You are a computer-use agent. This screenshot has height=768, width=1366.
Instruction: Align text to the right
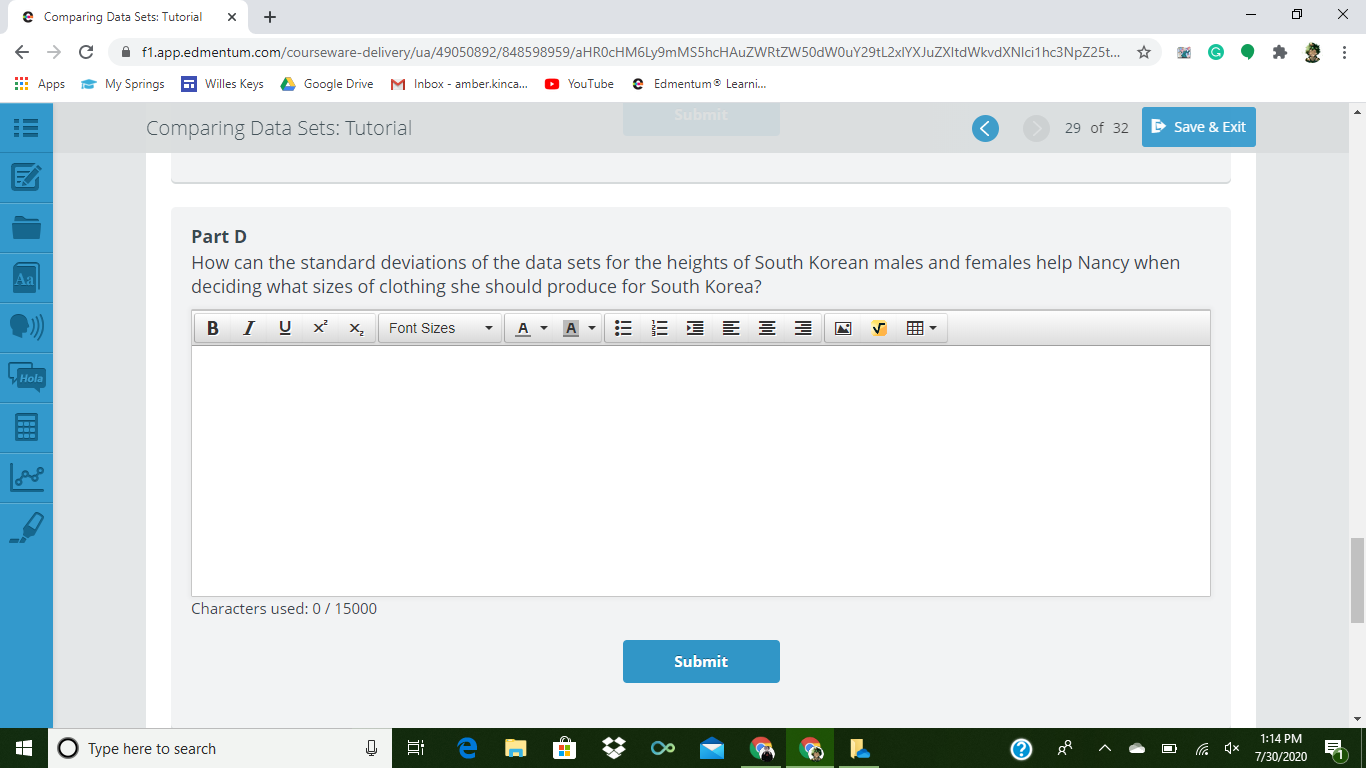803,328
